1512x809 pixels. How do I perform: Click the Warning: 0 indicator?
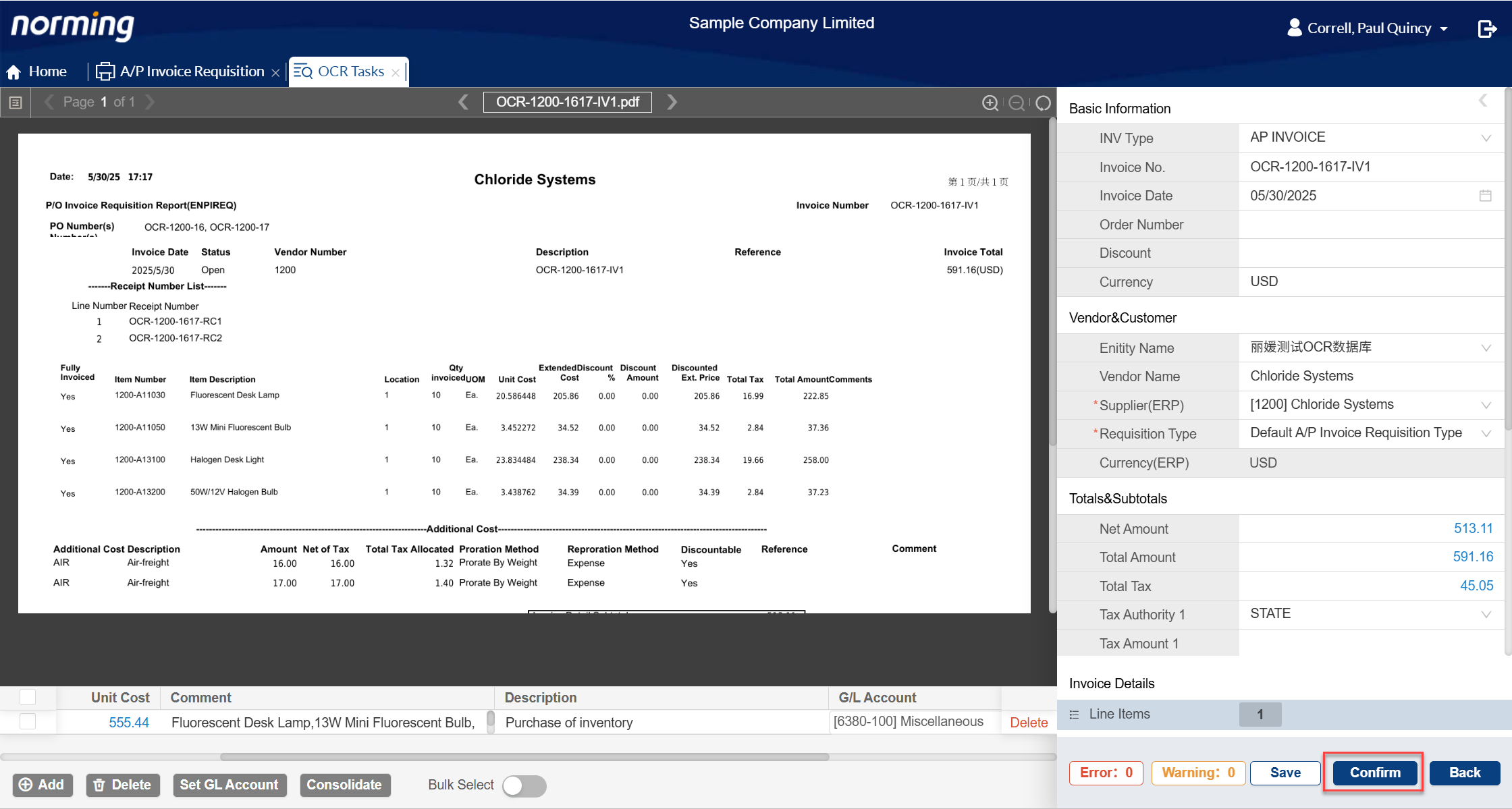tap(1198, 773)
